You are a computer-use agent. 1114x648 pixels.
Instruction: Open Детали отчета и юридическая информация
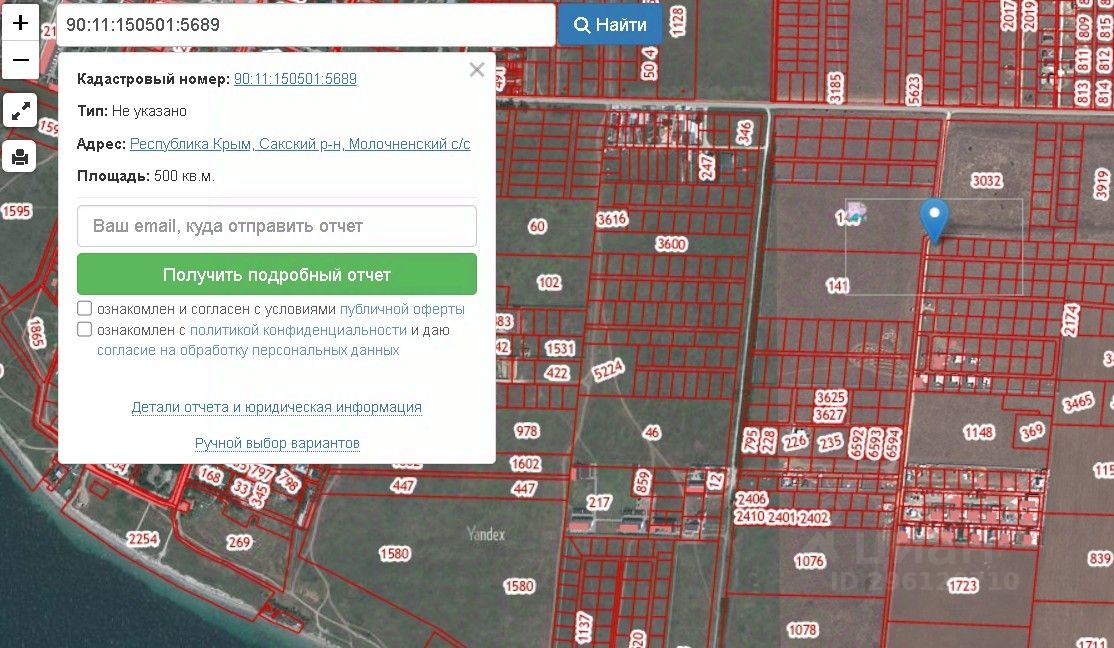point(276,407)
